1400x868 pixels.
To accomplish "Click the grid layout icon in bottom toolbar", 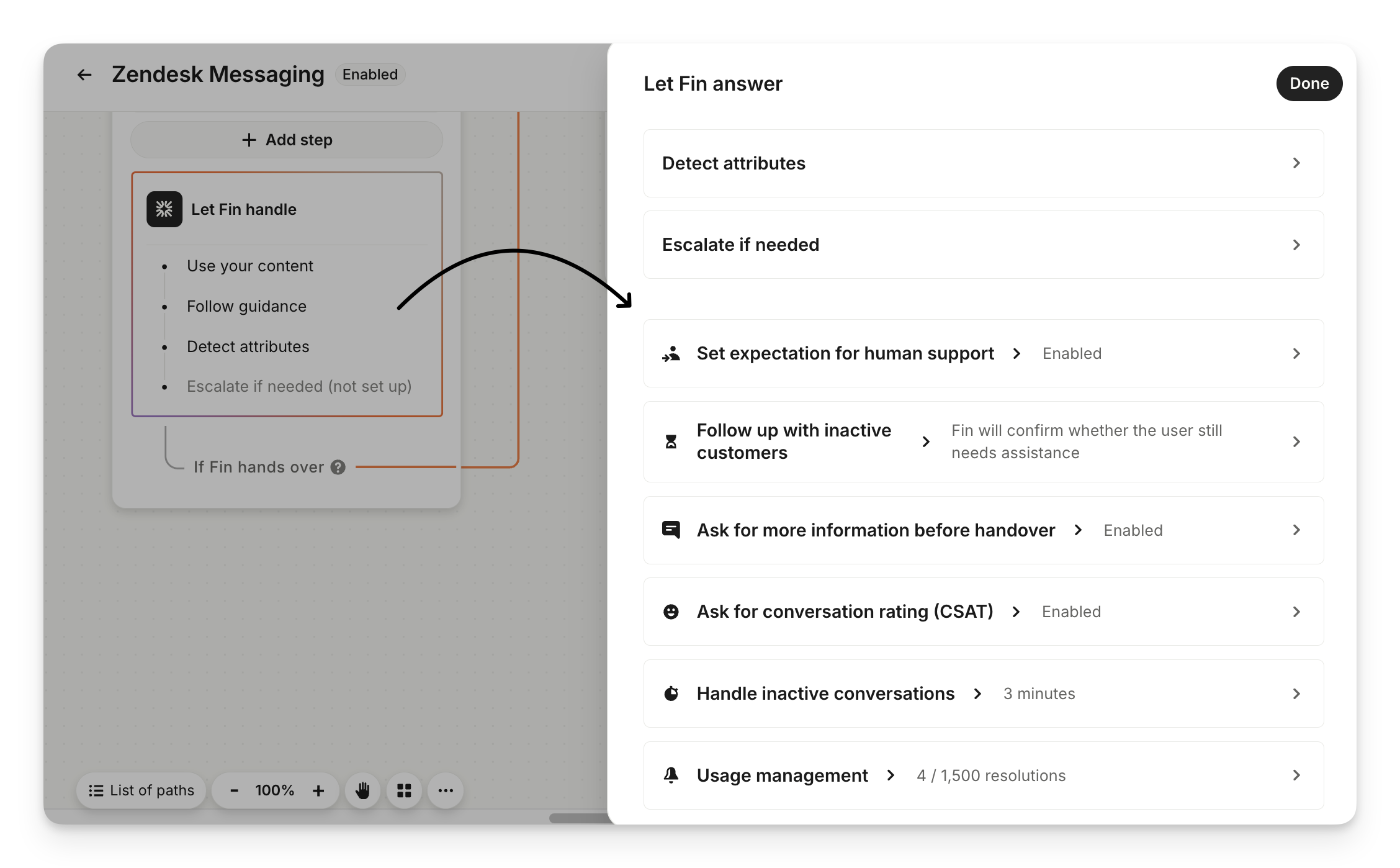I will tap(404, 790).
